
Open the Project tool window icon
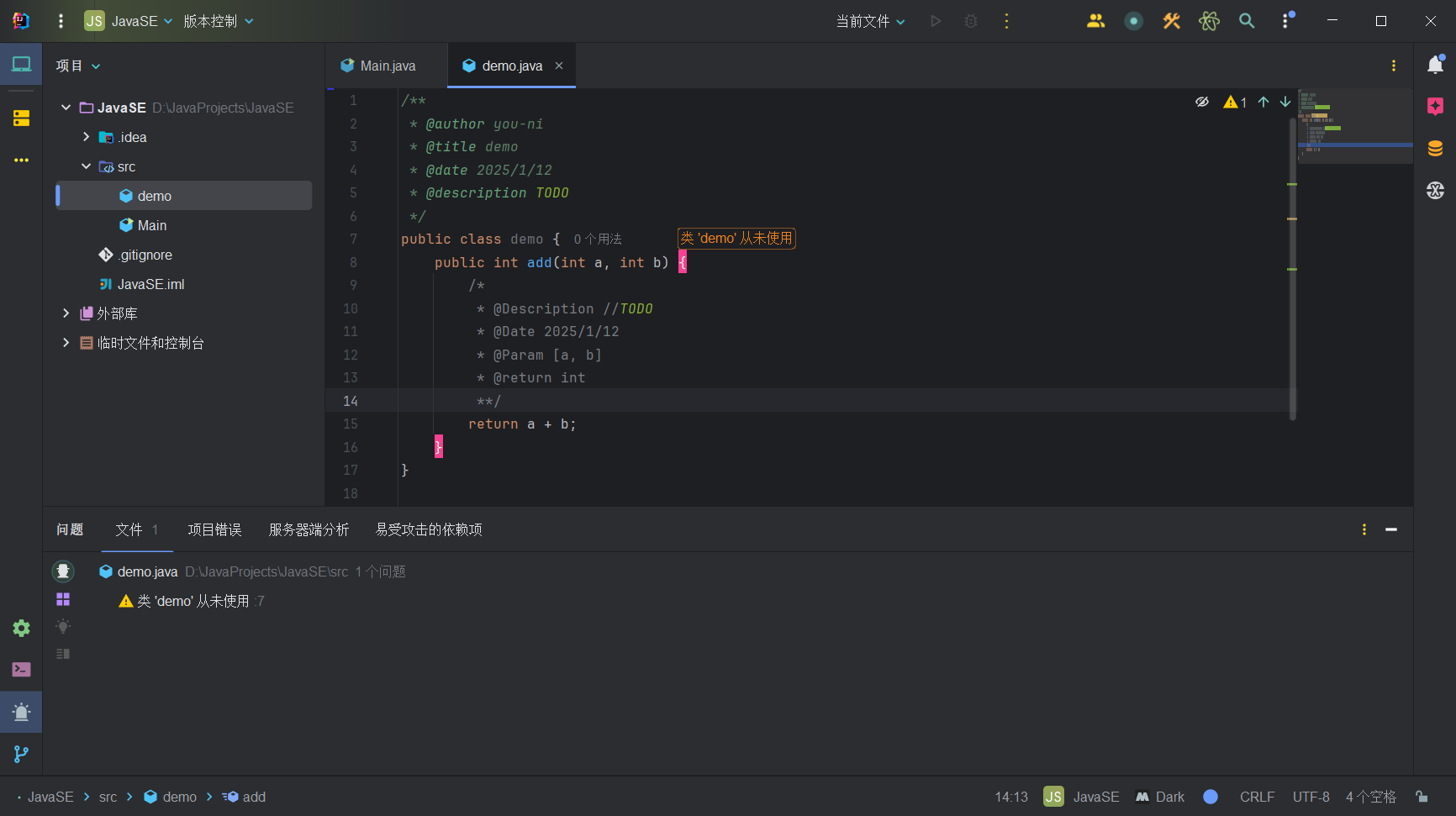(21, 65)
